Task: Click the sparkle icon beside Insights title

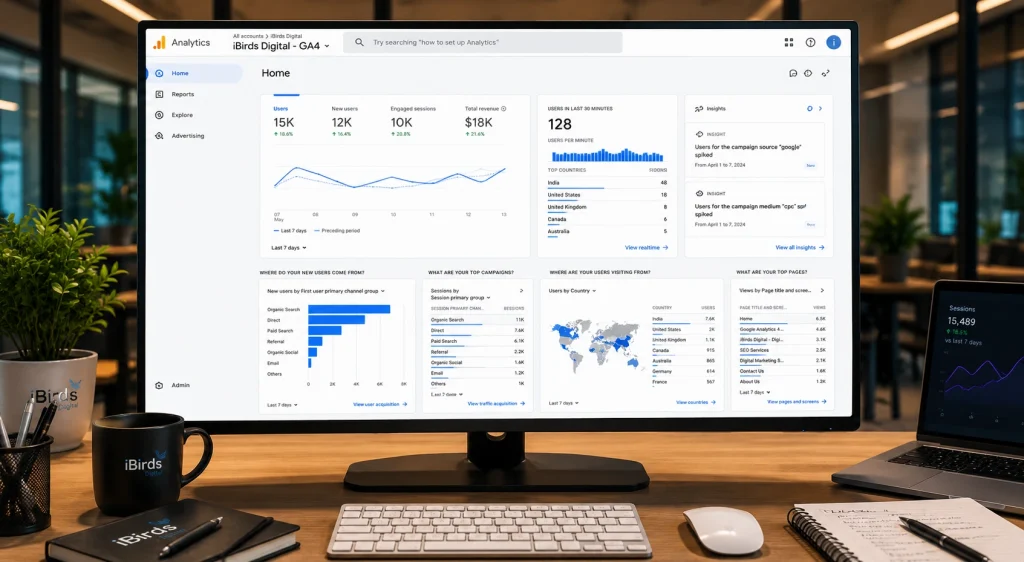Action: point(699,109)
